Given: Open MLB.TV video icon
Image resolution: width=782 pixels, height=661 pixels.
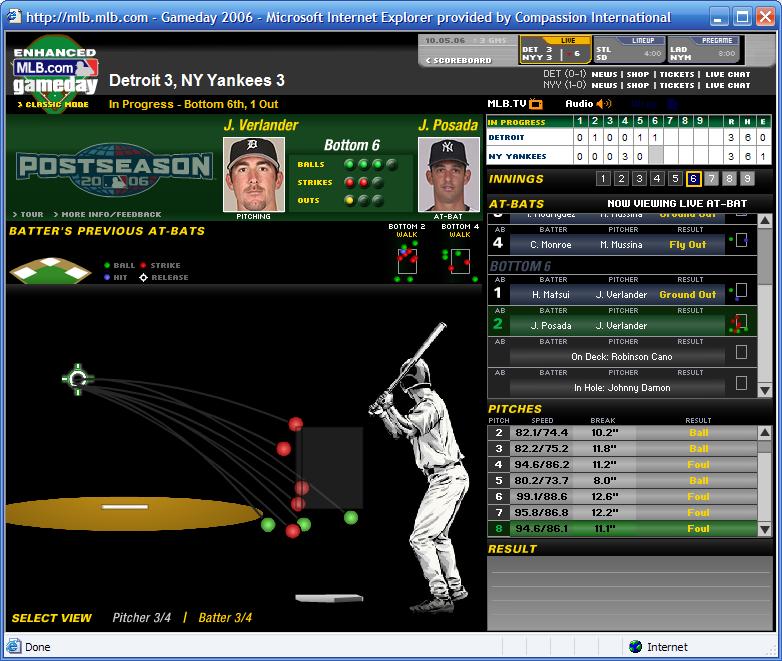Looking at the screenshot, I should 536,104.
